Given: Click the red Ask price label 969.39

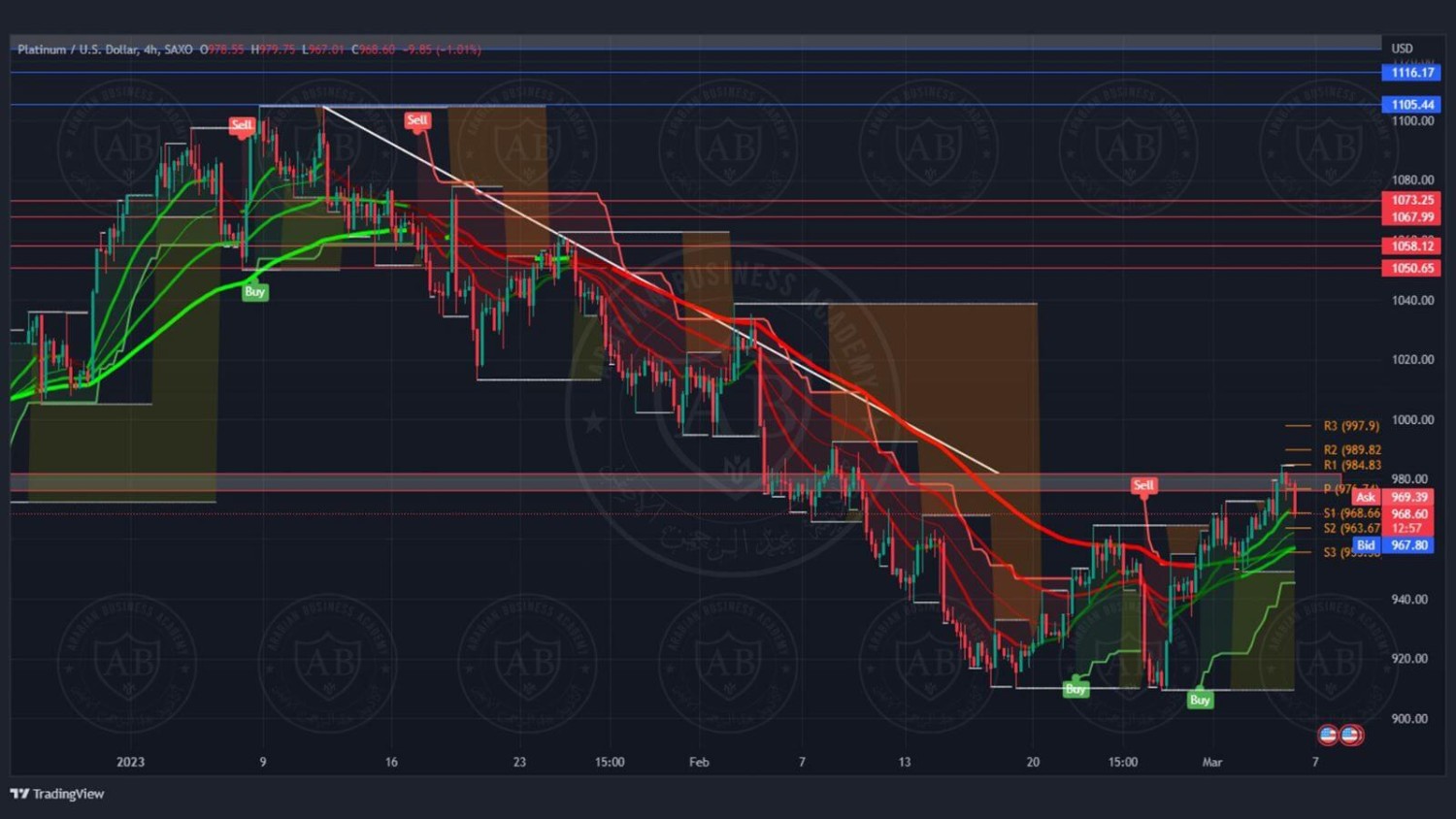Looking at the screenshot, I should (1408, 497).
